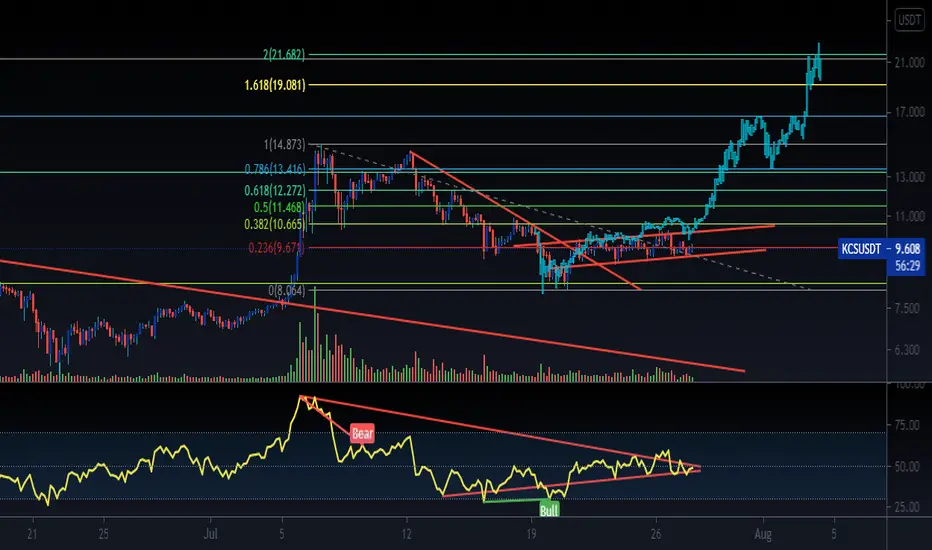Click the green Bull divergence label
The image size is (932, 550).
pos(549,510)
